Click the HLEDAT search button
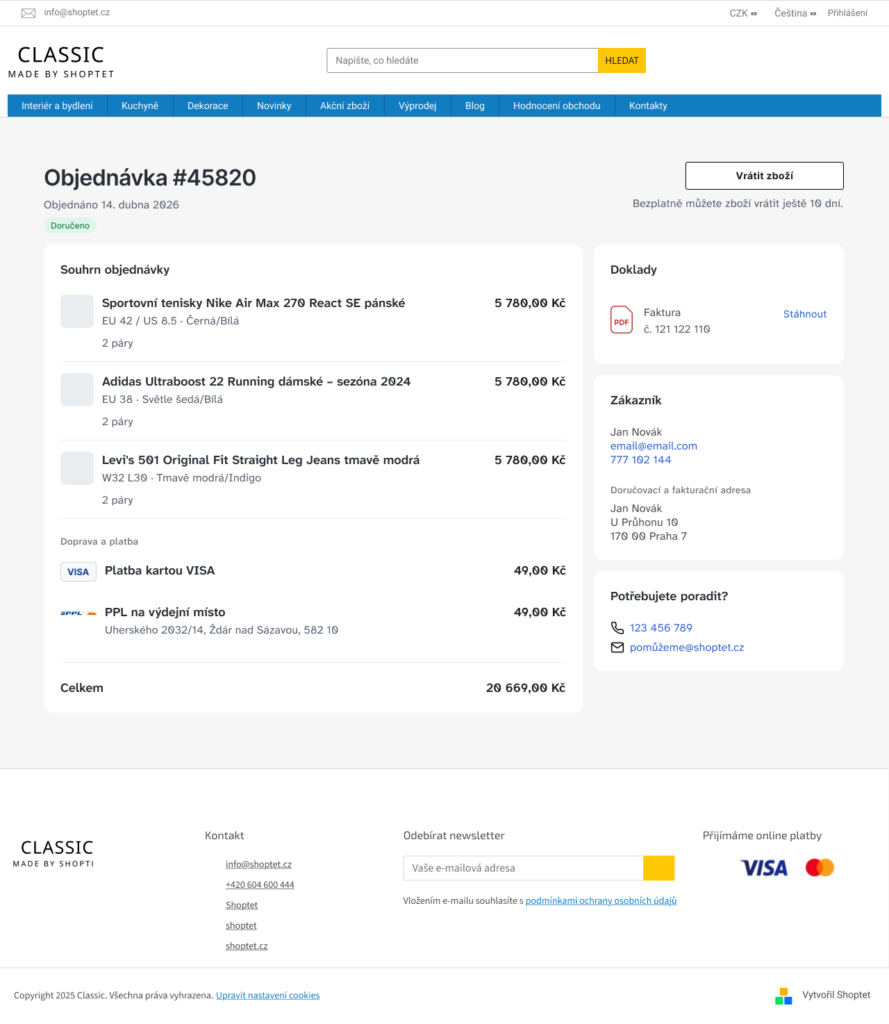This screenshot has height=1024, width=889. tap(621, 61)
